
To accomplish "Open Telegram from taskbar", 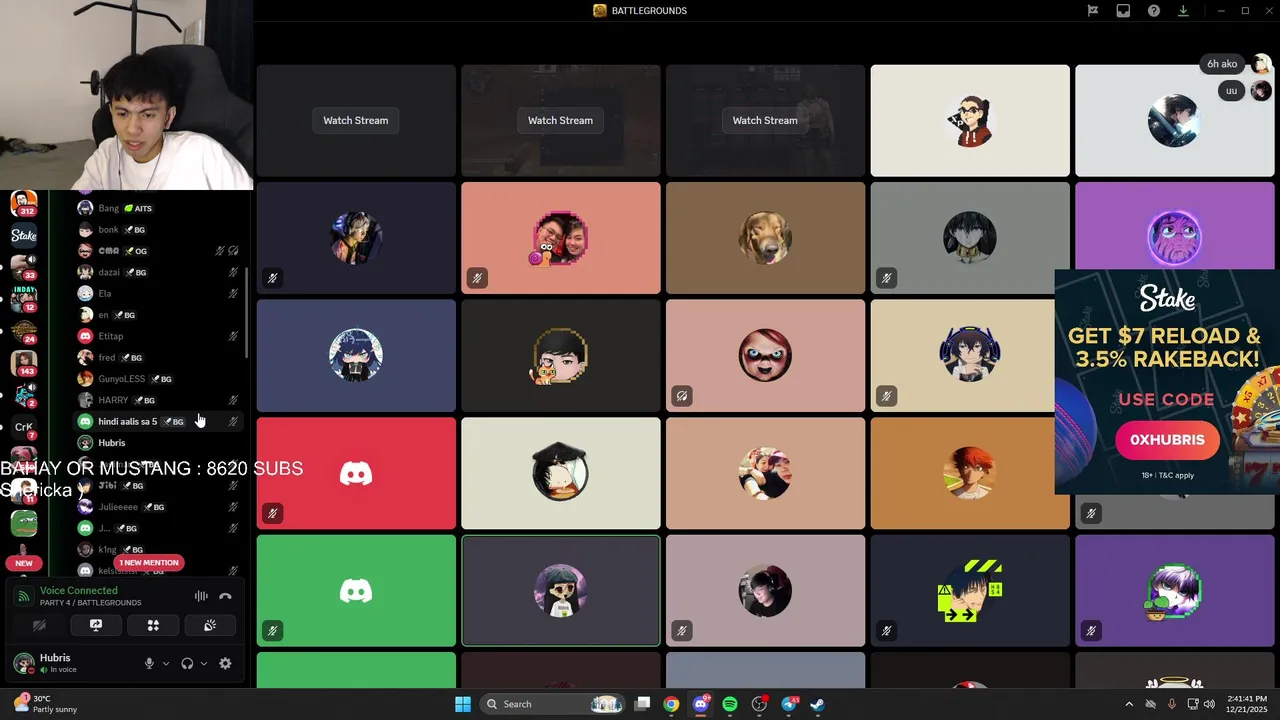I will click(x=789, y=704).
